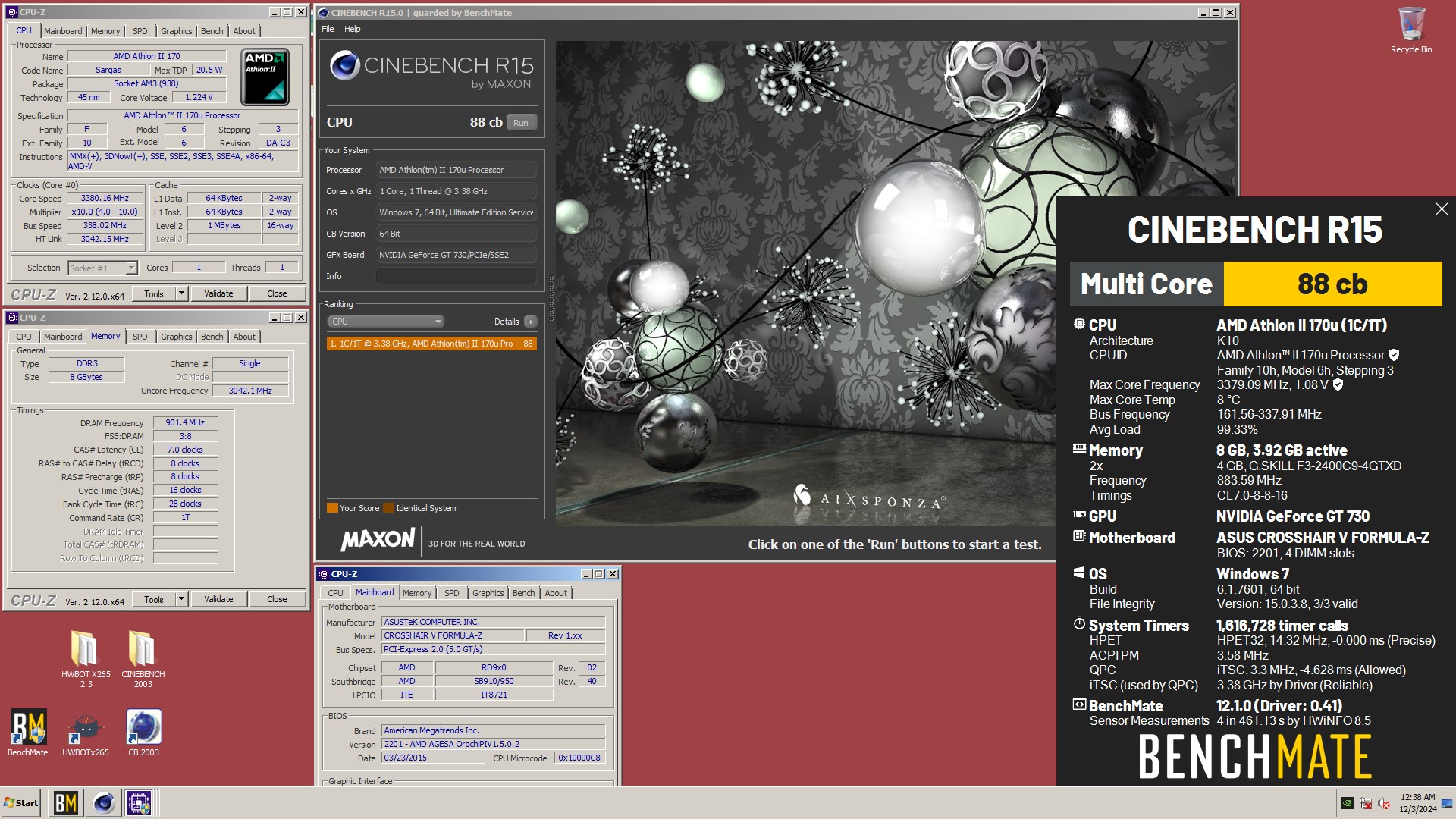1456x819 pixels.
Task: Click the Memory icon in BenchMate panel
Action: 1079,449
